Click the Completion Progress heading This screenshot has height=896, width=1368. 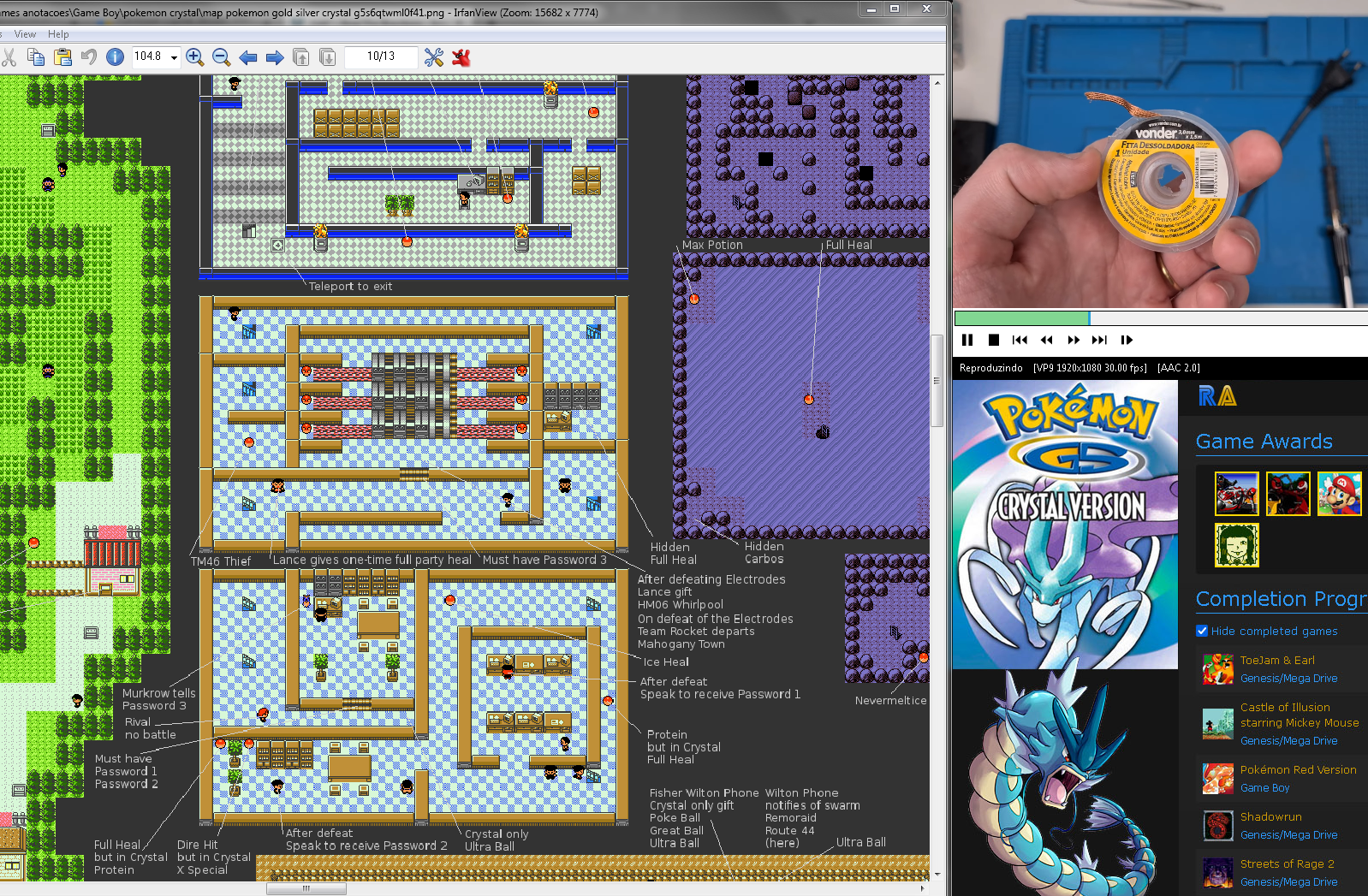point(1282,599)
